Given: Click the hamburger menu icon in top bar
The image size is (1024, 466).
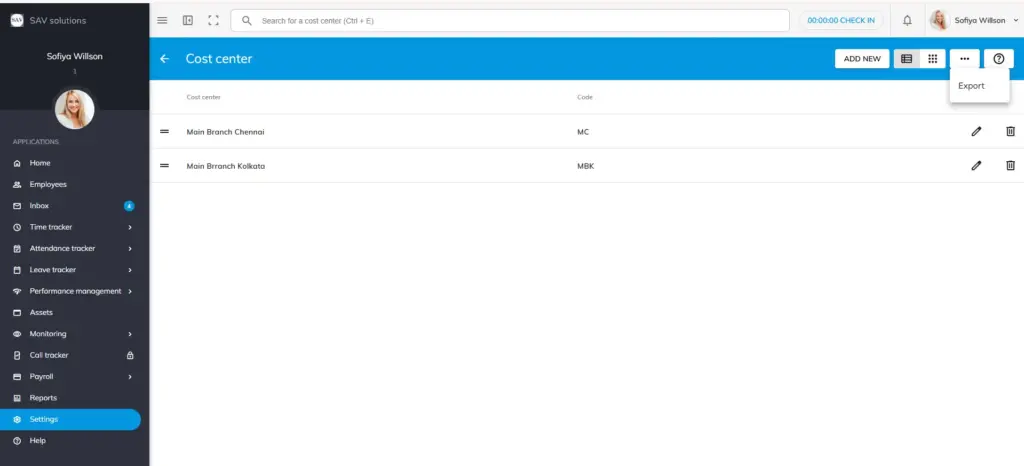Looking at the screenshot, I should (x=163, y=20).
